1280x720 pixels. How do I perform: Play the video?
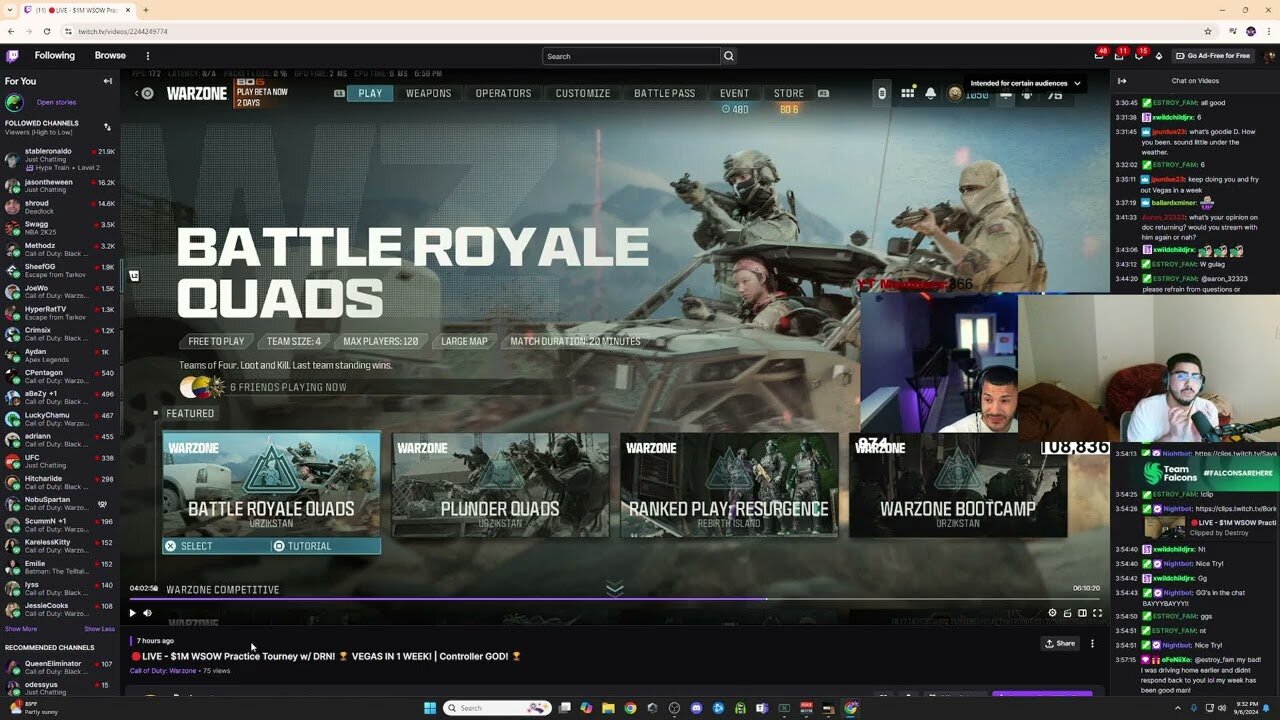coord(132,613)
